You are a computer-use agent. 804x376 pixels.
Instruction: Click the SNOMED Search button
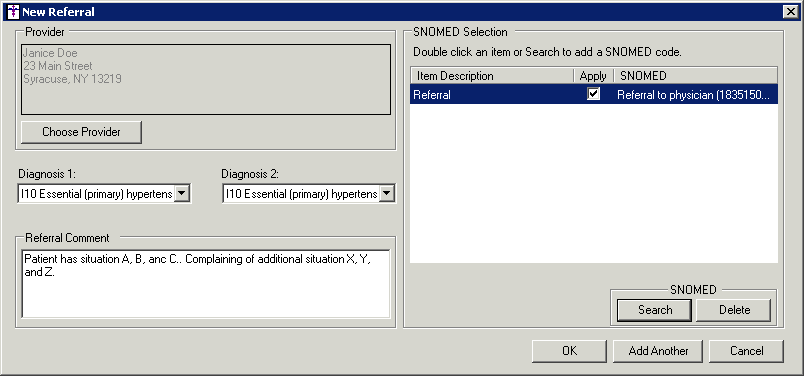655,310
